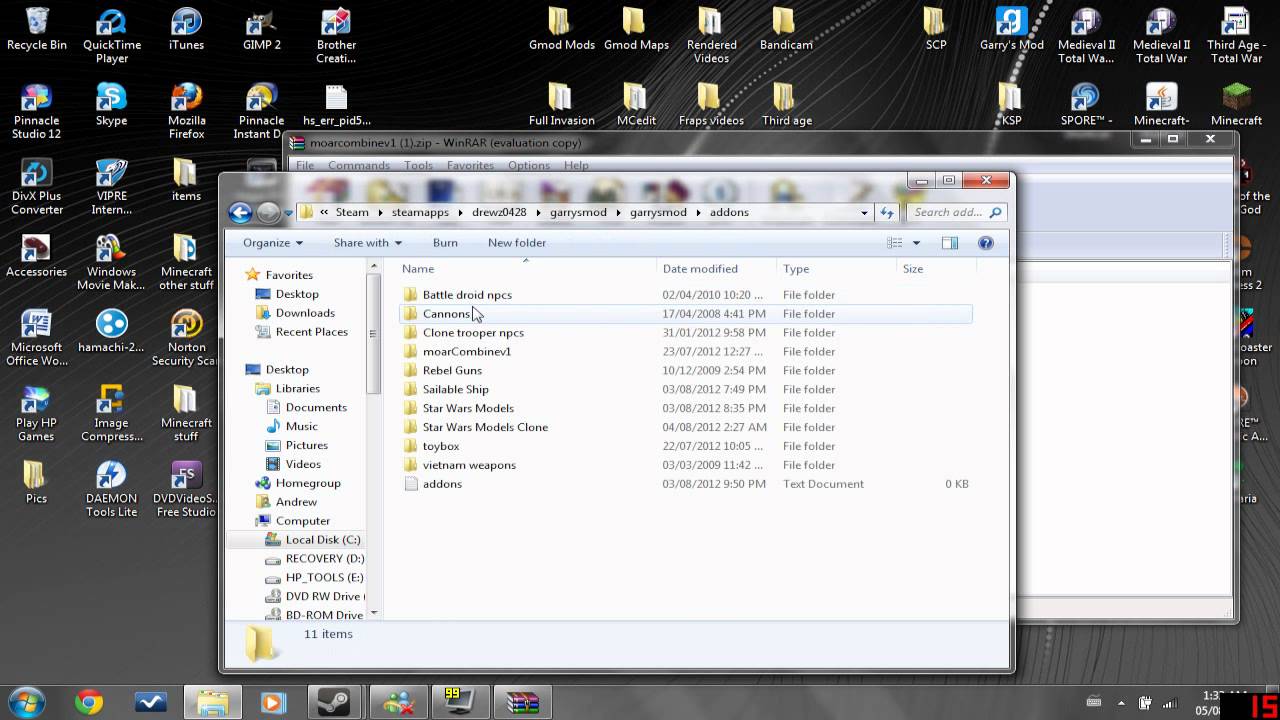This screenshot has height=720, width=1280.
Task: Open the Gmod Mods desktop folder
Action: (561, 30)
